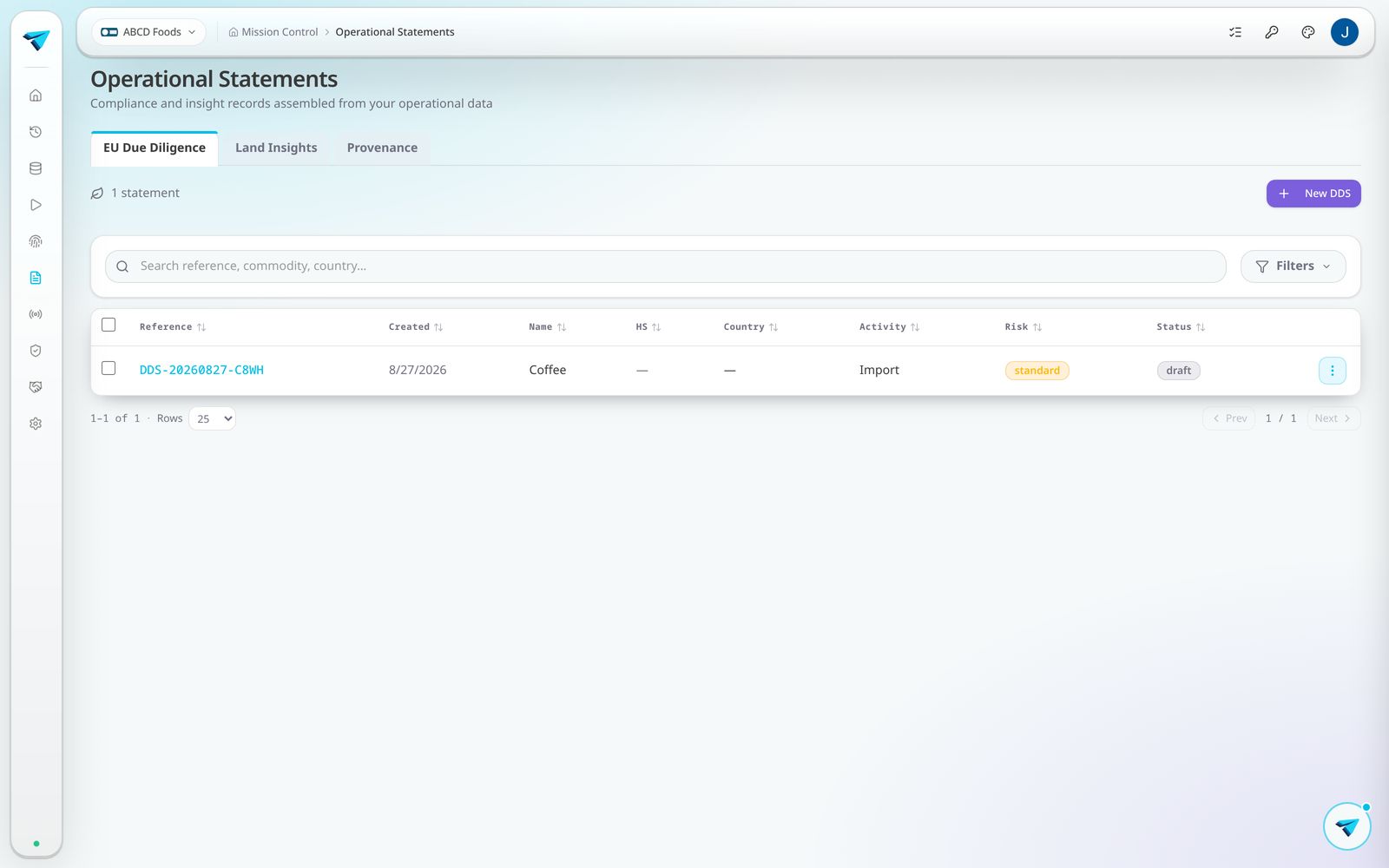Image resolution: width=1389 pixels, height=868 pixels.
Task: Tick the select-all checkbox in table header
Action: pos(109,325)
